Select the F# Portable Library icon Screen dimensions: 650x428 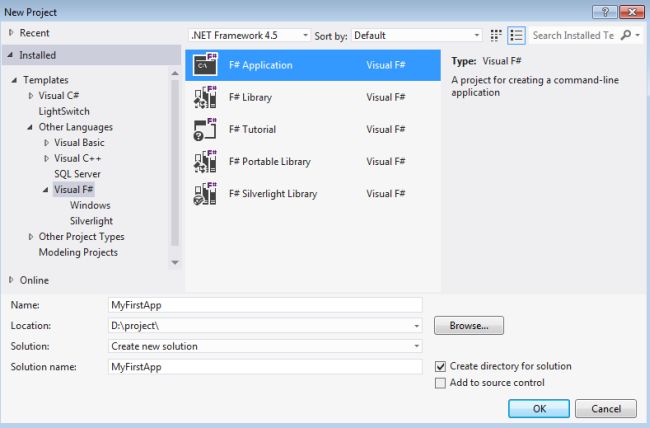coord(205,161)
